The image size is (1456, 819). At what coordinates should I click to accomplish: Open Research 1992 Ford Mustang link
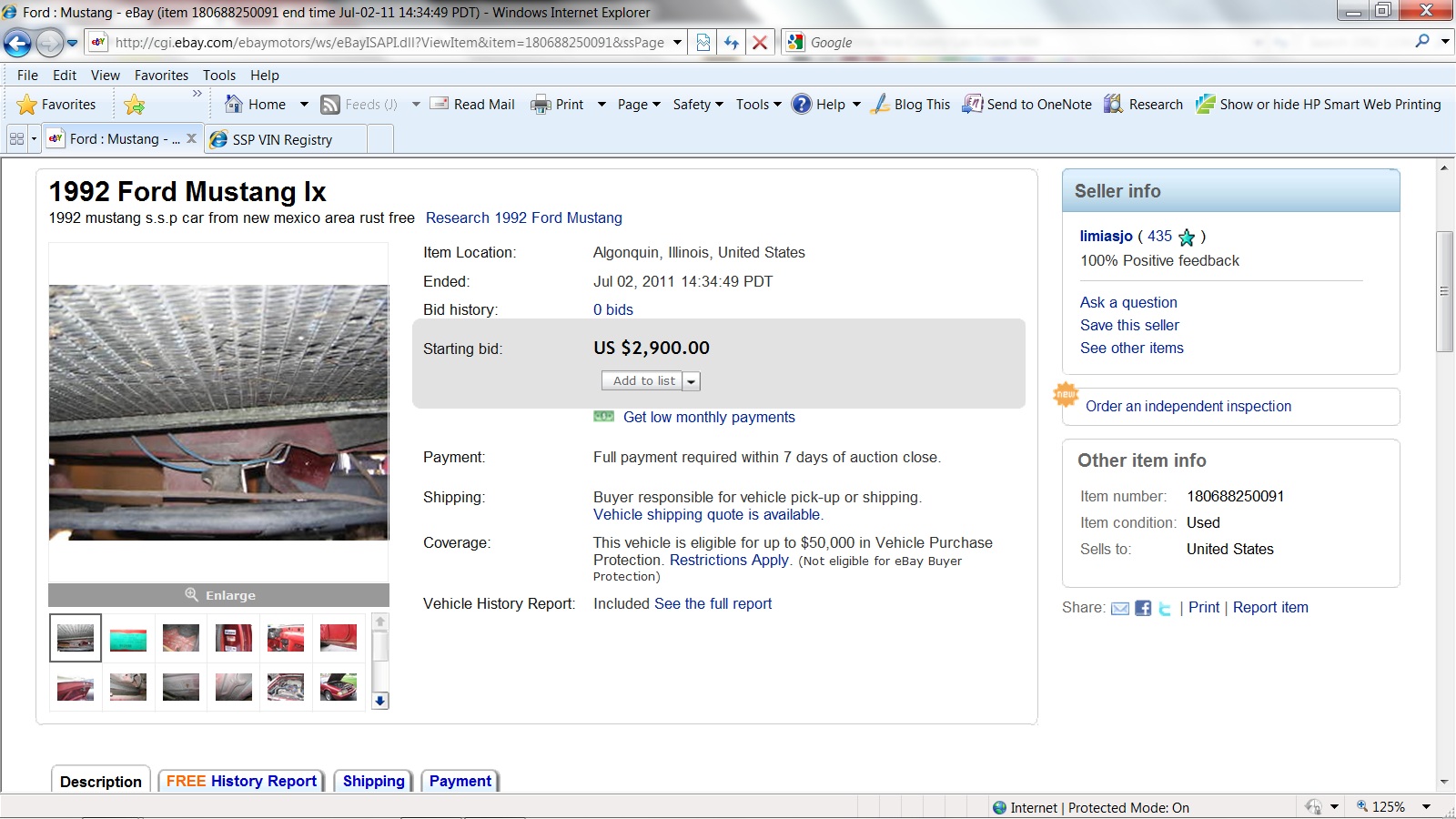point(524,217)
